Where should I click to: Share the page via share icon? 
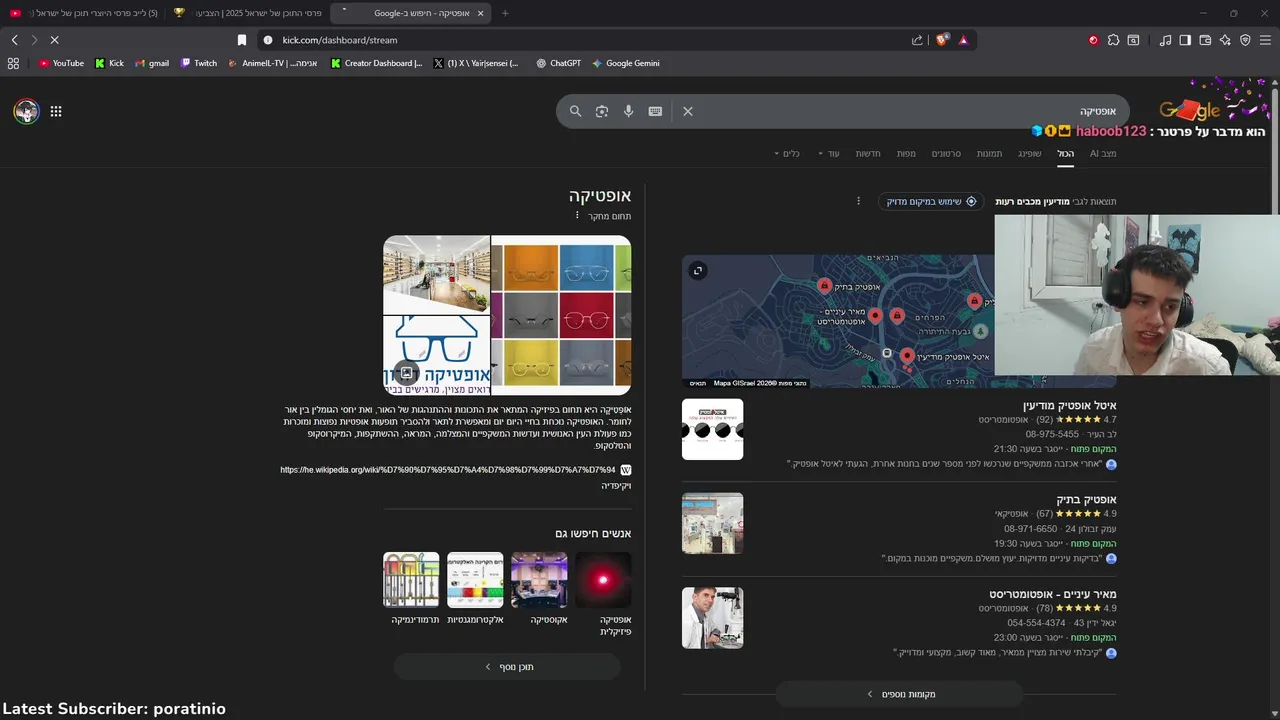(x=917, y=40)
